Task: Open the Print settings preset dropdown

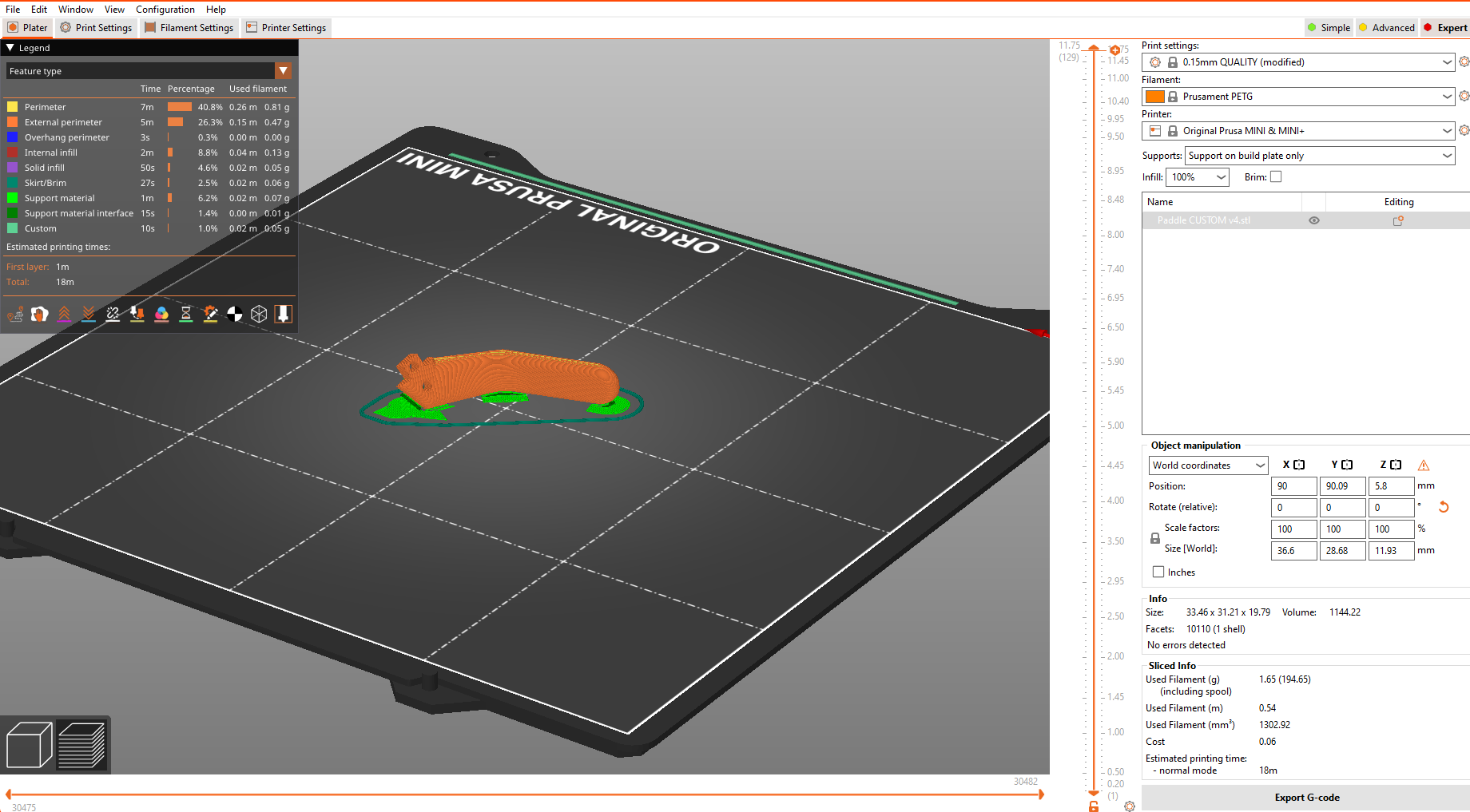Action: pyautogui.click(x=1298, y=61)
